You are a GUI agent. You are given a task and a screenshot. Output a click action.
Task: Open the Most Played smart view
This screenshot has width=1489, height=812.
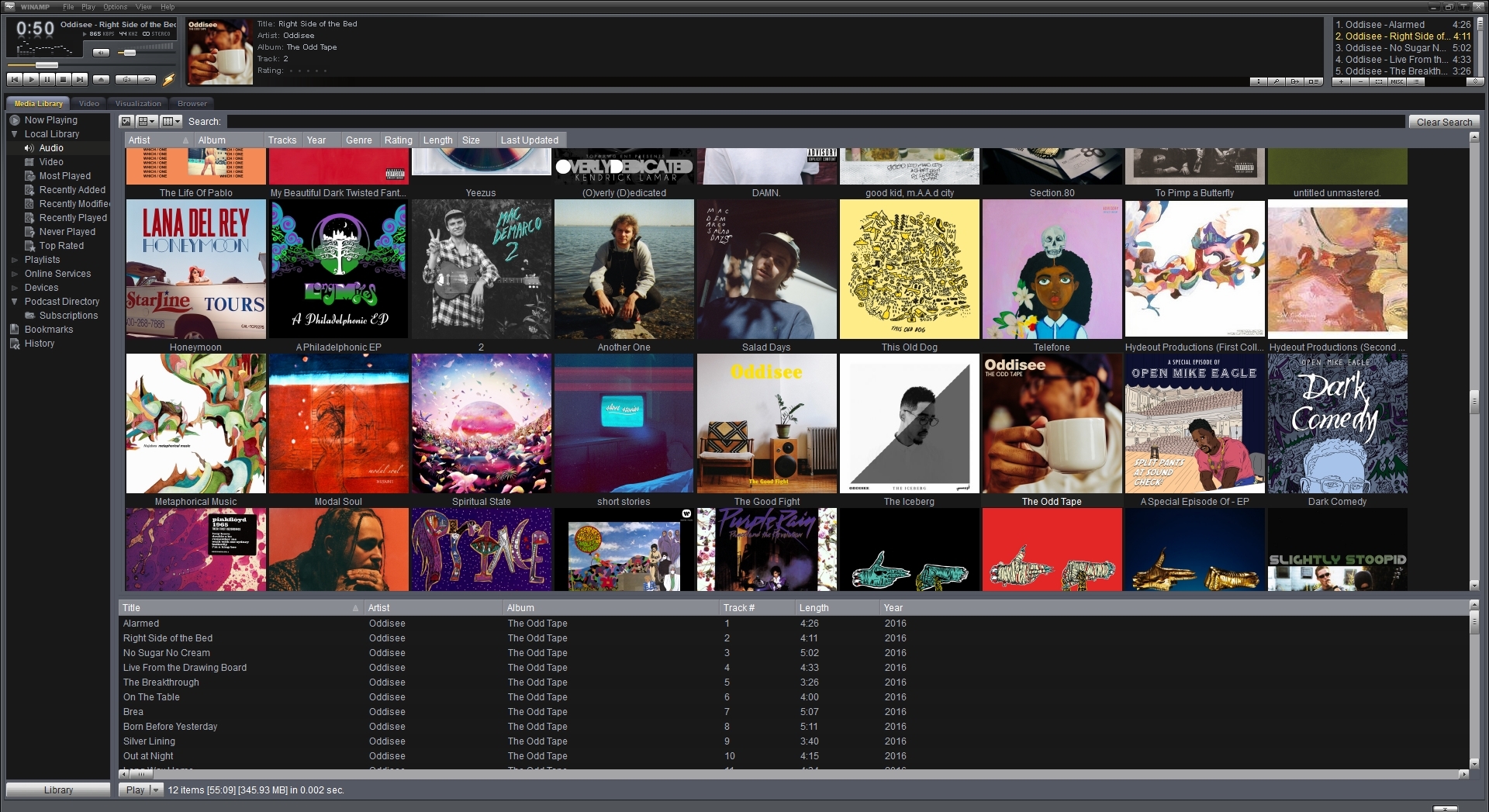click(x=64, y=176)
